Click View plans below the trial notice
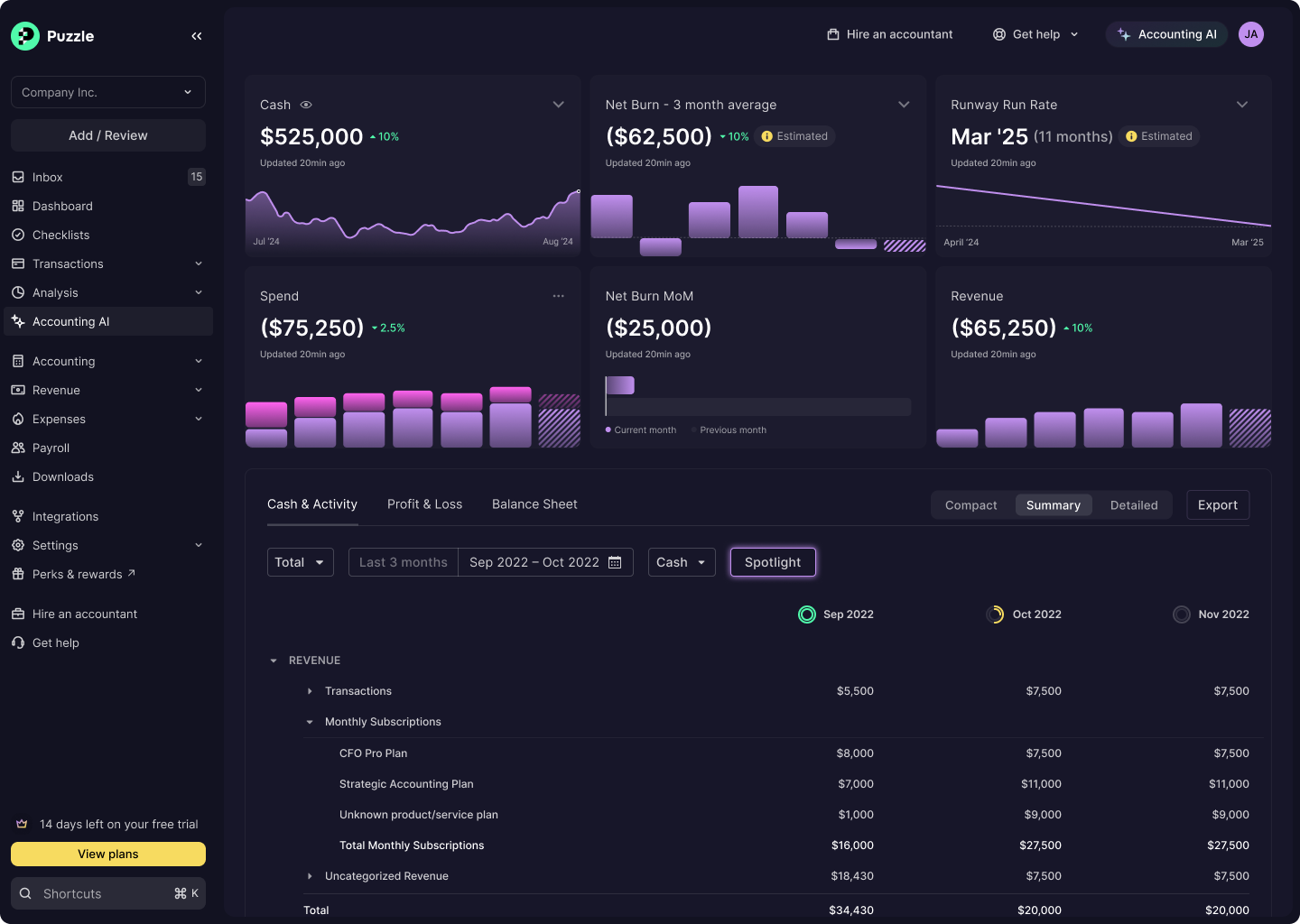Viewport: 1300px width, 924px height. coord(107,854)
